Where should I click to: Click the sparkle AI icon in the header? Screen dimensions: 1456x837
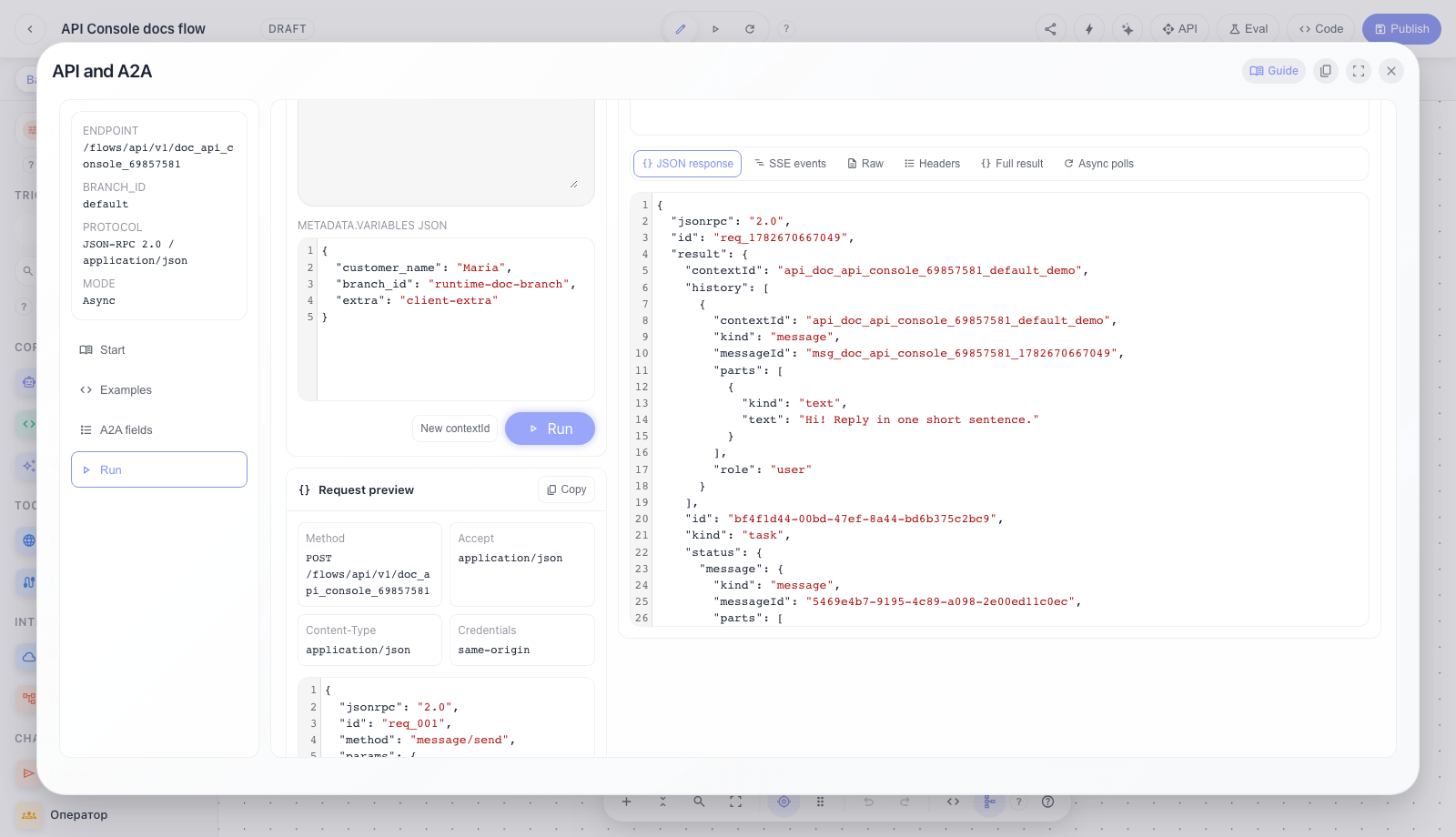point(1127,29)
